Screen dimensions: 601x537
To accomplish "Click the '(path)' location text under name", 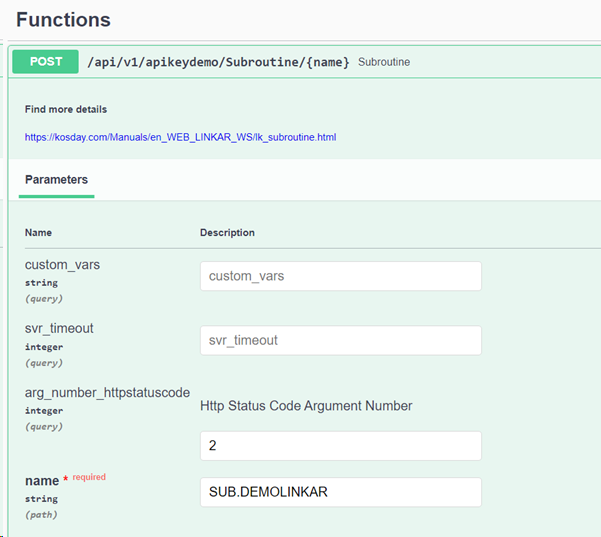I will [41, 515].
